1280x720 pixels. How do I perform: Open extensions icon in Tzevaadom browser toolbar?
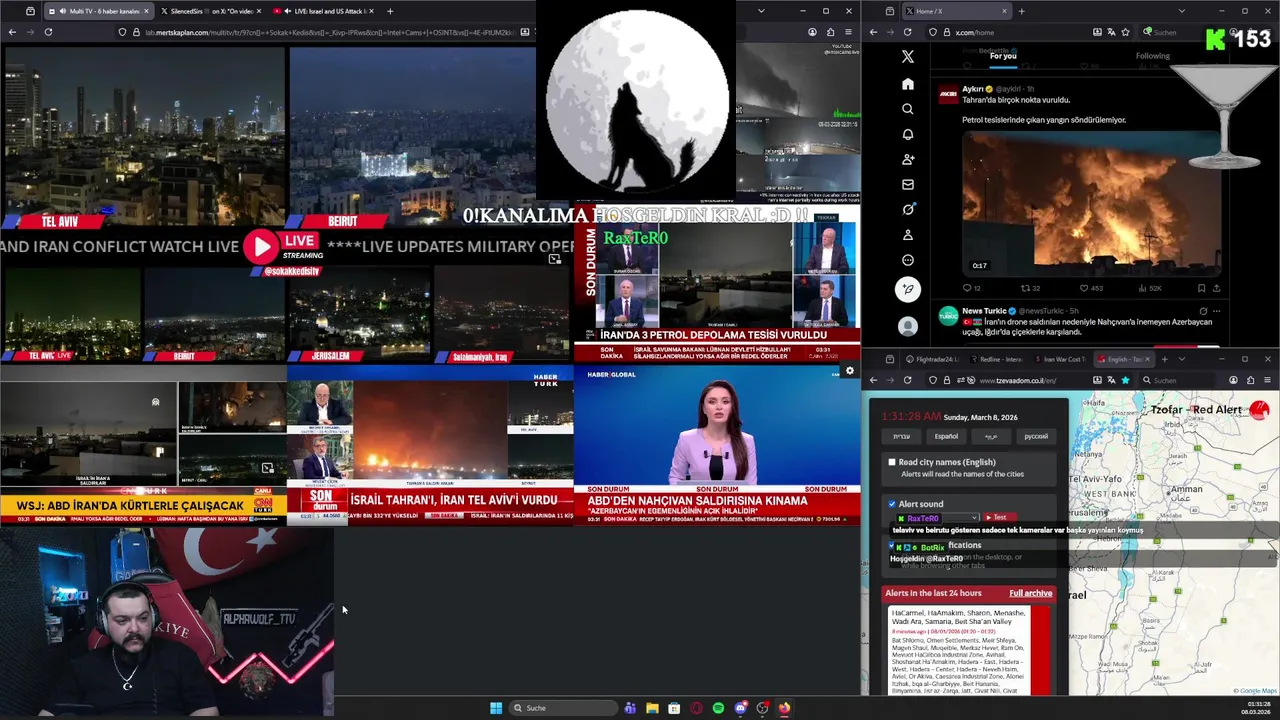(x=1250, y=380)
